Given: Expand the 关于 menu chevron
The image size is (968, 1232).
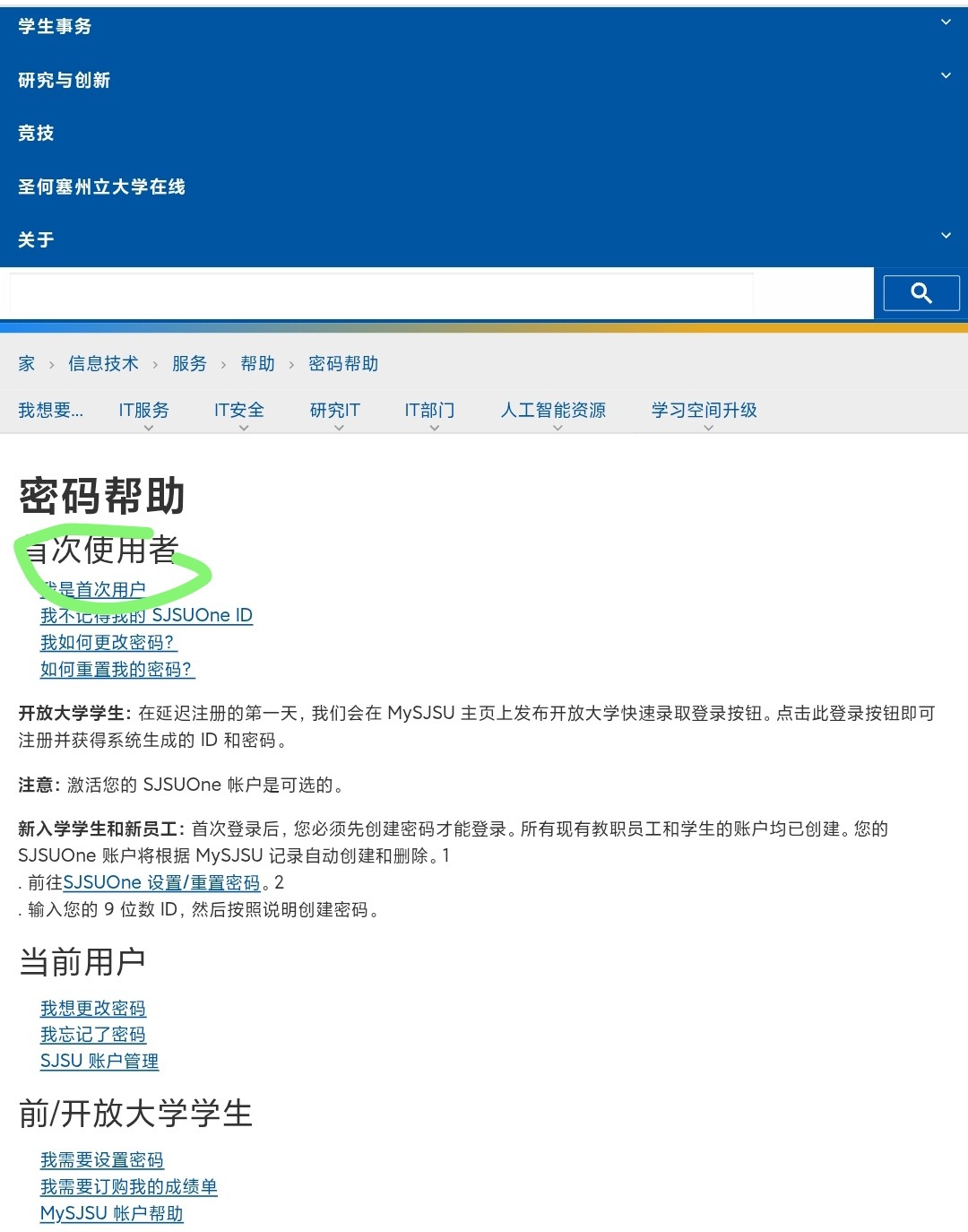Looking at the screenshot, I should pos(945,237).
